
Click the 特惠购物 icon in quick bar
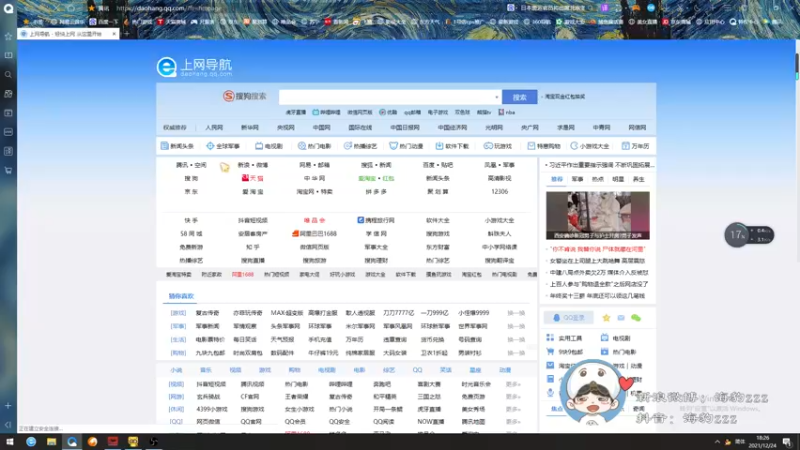click(x=531, y=146)
